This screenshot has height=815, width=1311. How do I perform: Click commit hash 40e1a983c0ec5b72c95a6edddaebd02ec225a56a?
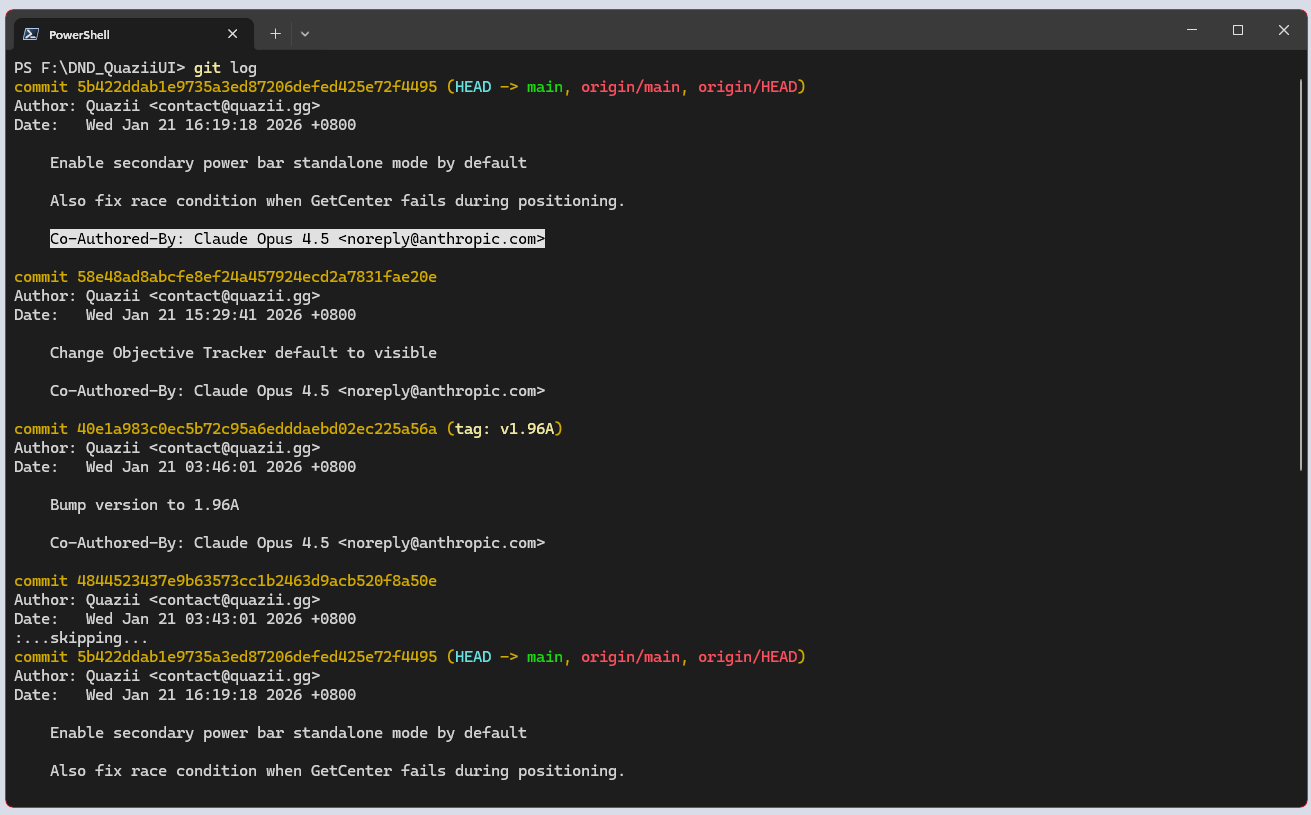(x=257, y=429)
